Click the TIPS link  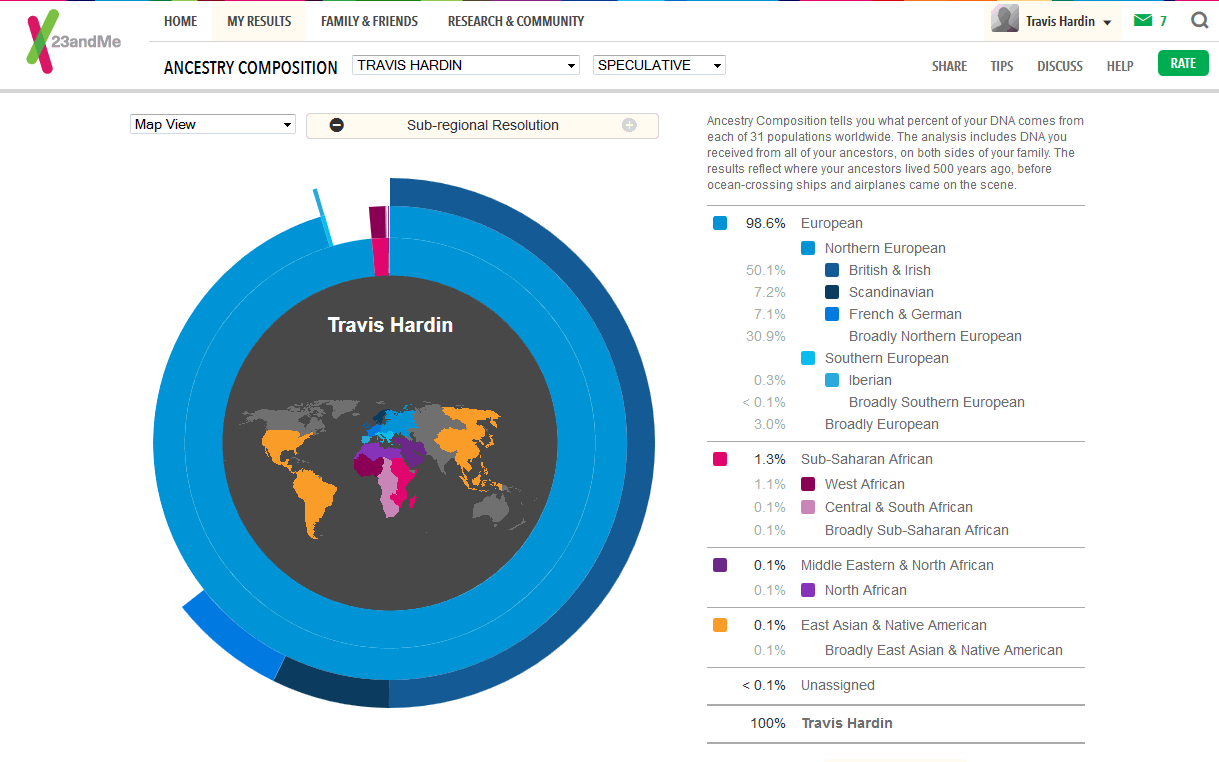tap(1002, 66)
